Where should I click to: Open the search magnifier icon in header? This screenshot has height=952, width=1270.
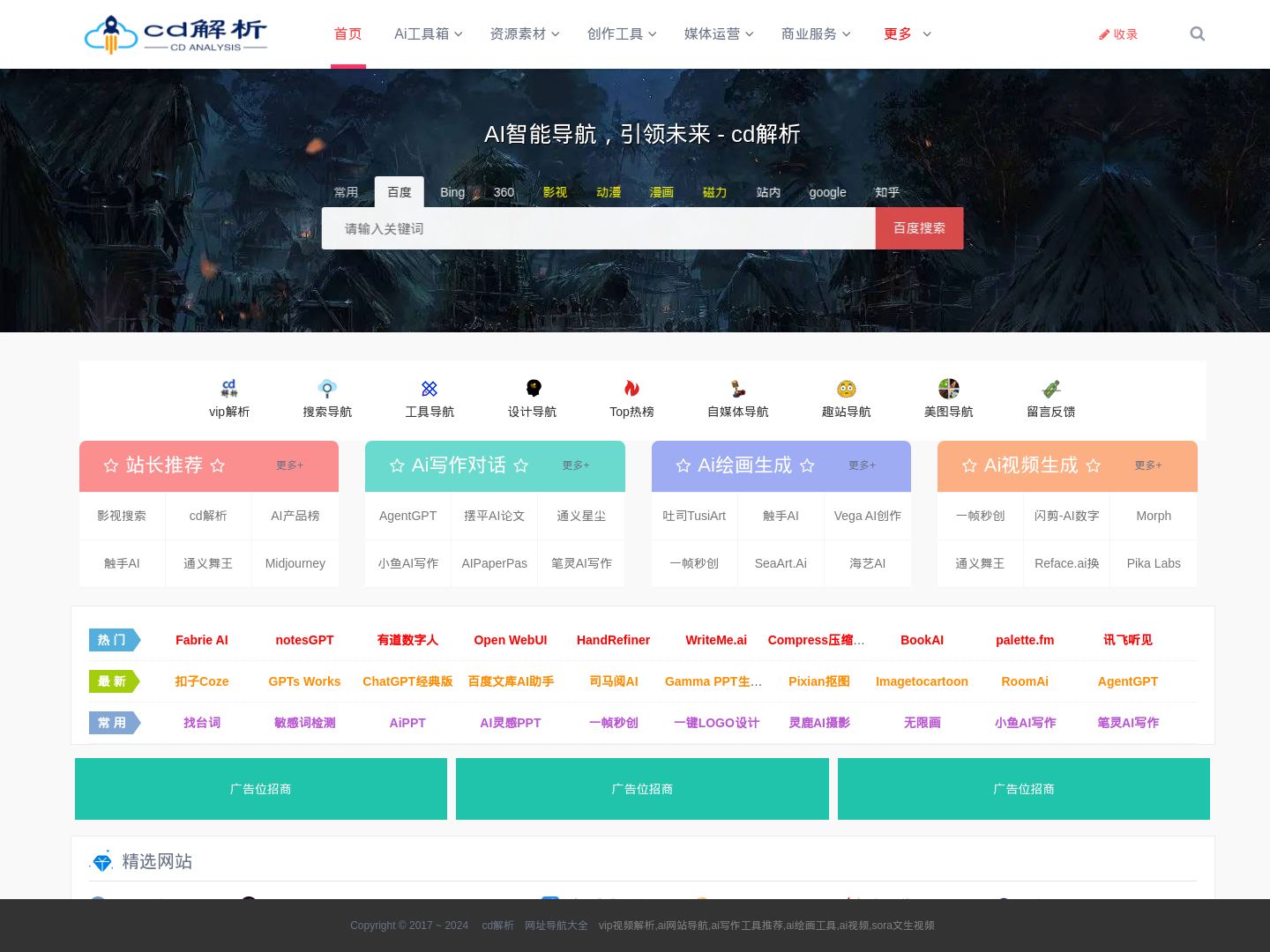coord(1197,33)
